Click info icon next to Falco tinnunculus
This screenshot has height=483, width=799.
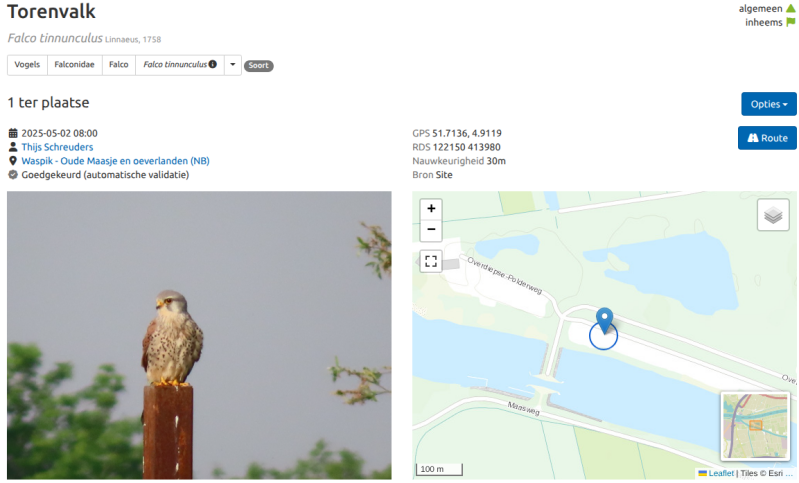tap(212, 64)
